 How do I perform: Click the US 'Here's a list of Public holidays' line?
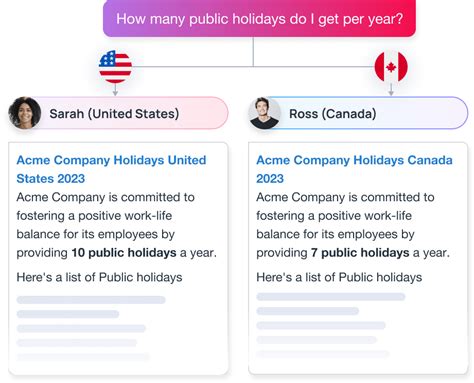(x=99, y=277)
